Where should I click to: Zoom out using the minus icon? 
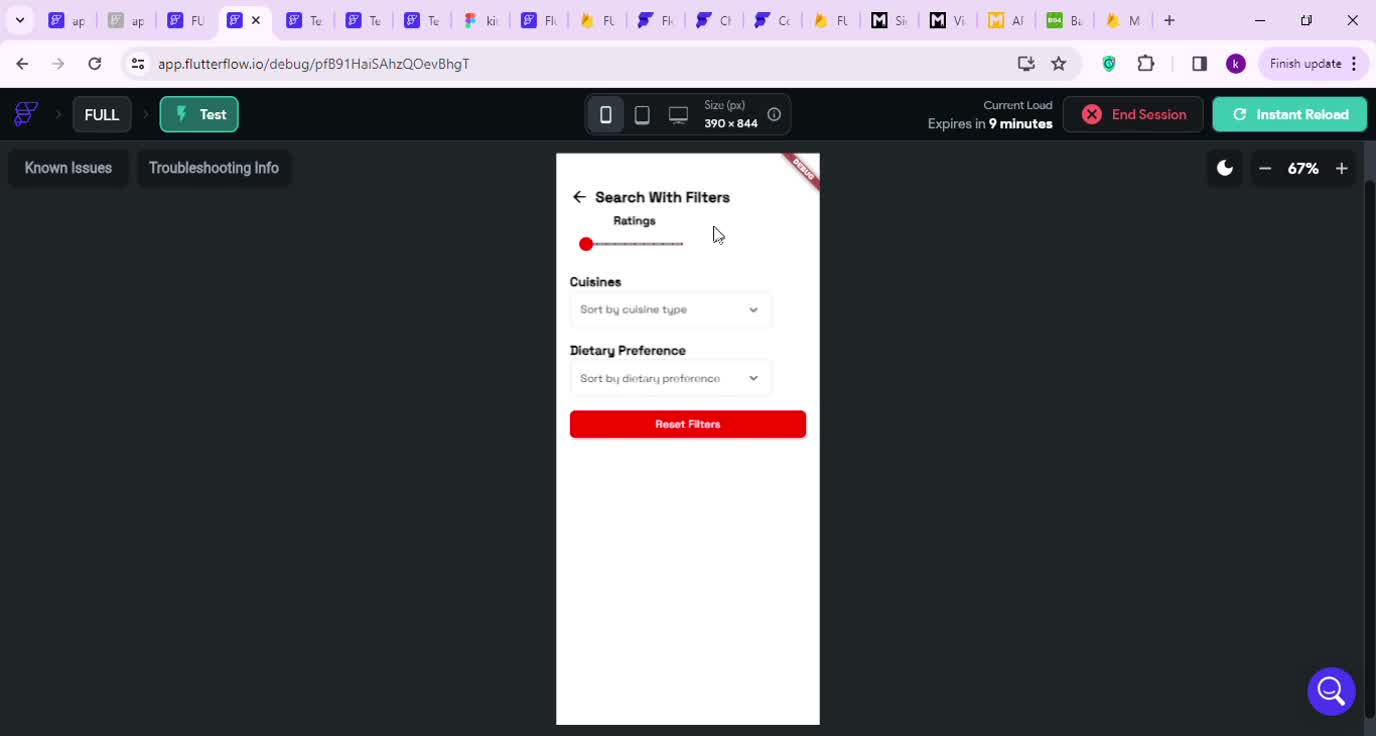pos(1265,168)
